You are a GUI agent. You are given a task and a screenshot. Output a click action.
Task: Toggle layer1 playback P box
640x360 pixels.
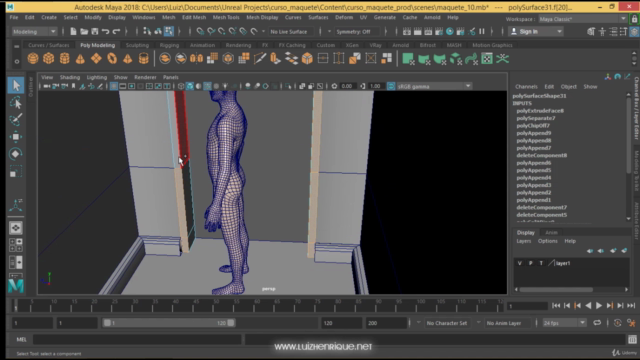pos(531,263)
